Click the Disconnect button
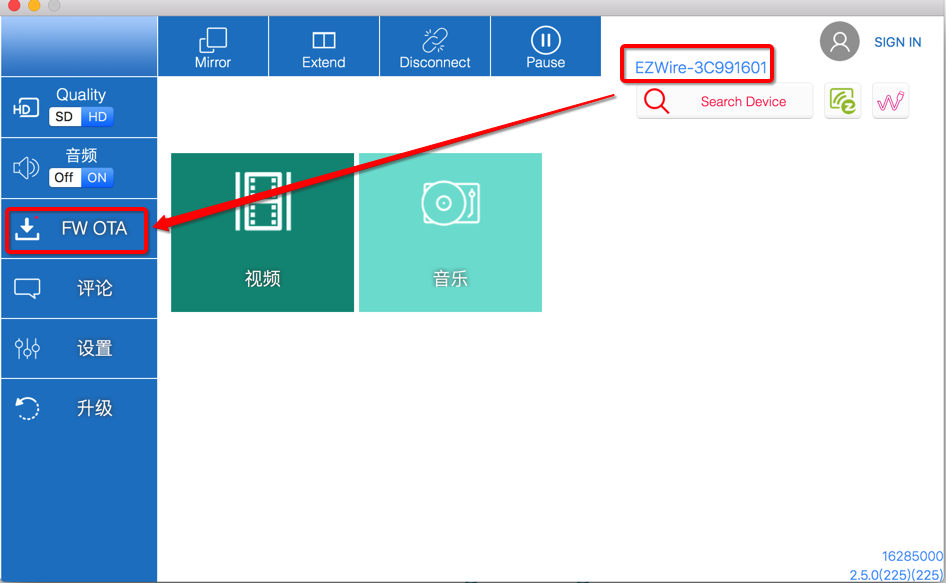946x583 pixels. click(x=435, y=46)
